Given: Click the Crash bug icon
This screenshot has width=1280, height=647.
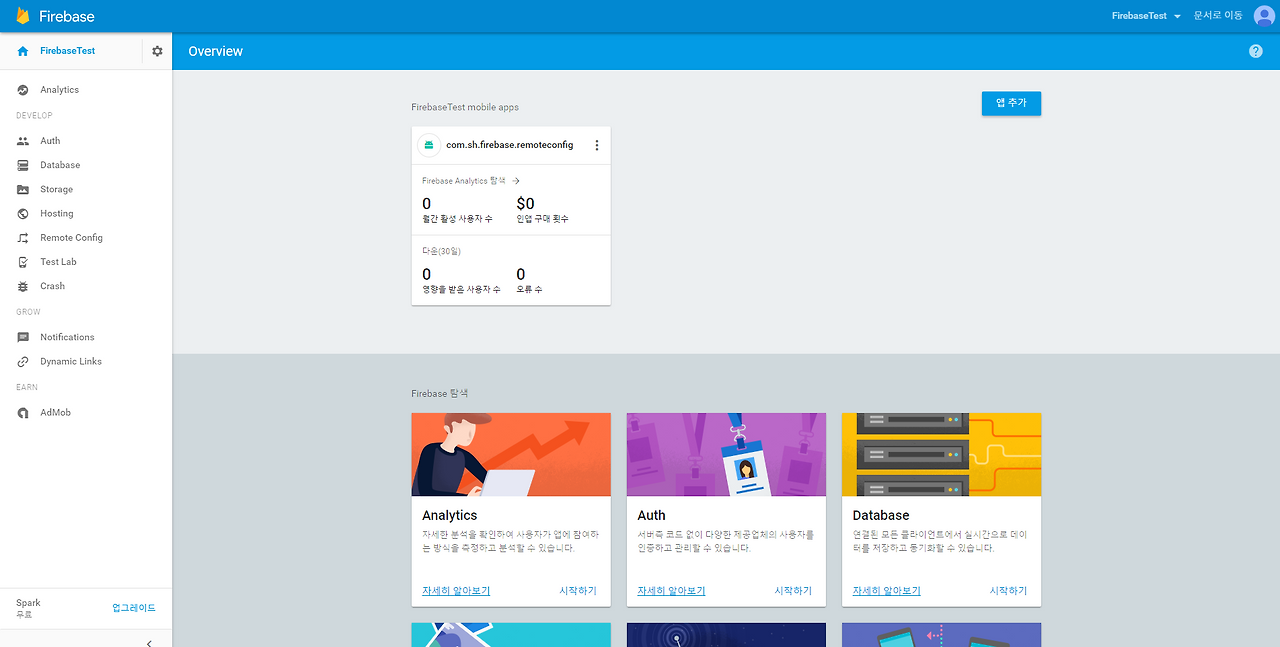Looking at the screenshot, I should click(23, 286).
